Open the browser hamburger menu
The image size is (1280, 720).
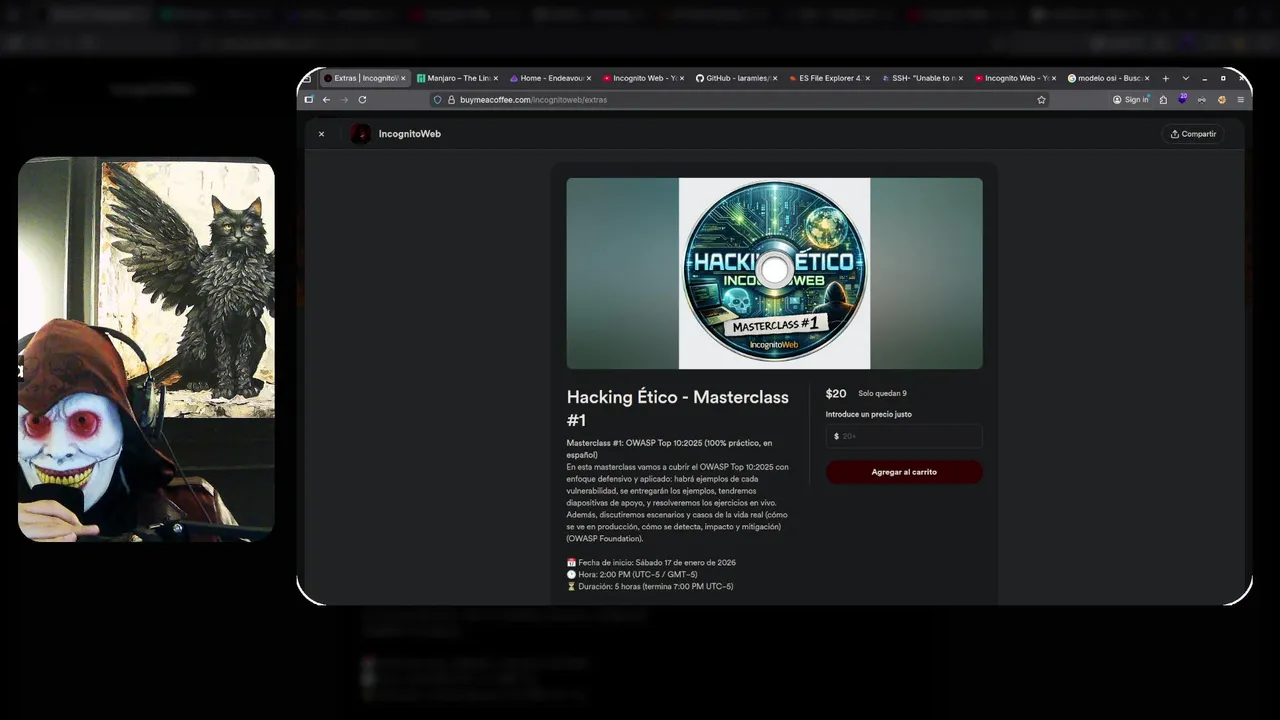tap(1240, 100)
